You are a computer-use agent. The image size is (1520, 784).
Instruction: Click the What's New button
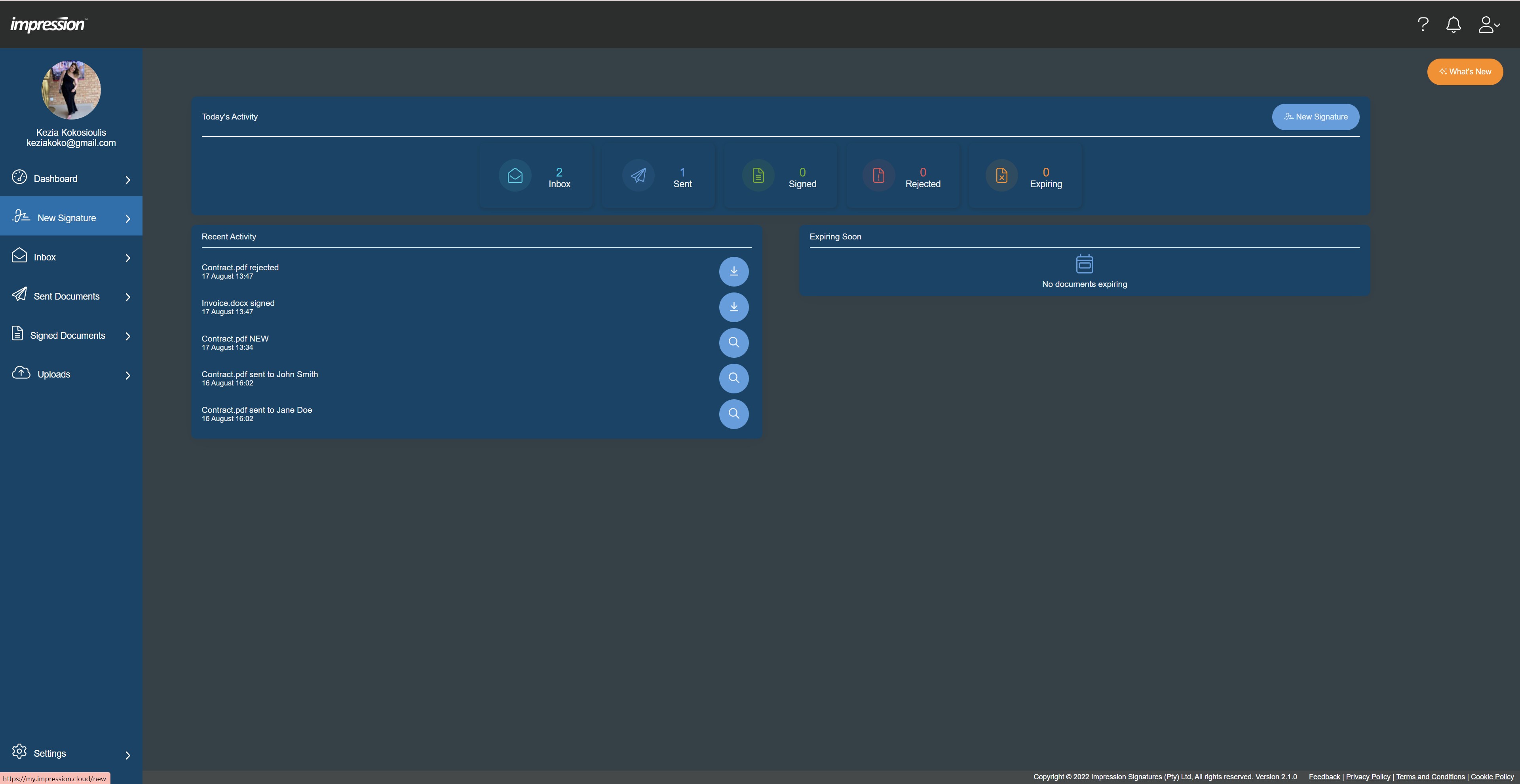click(x=1465, y=72)
